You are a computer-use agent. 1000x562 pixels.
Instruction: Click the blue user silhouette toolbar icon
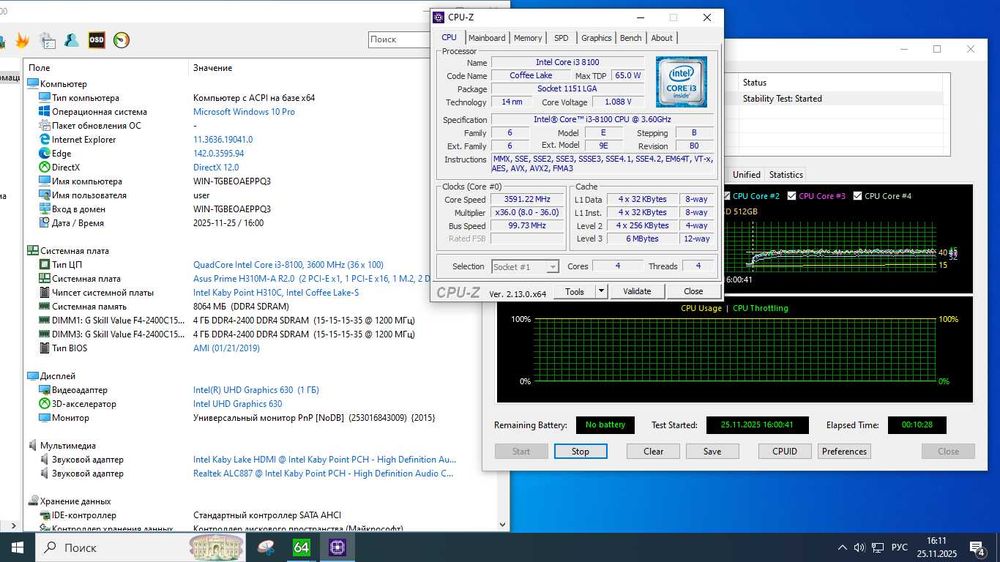[71, 41]
